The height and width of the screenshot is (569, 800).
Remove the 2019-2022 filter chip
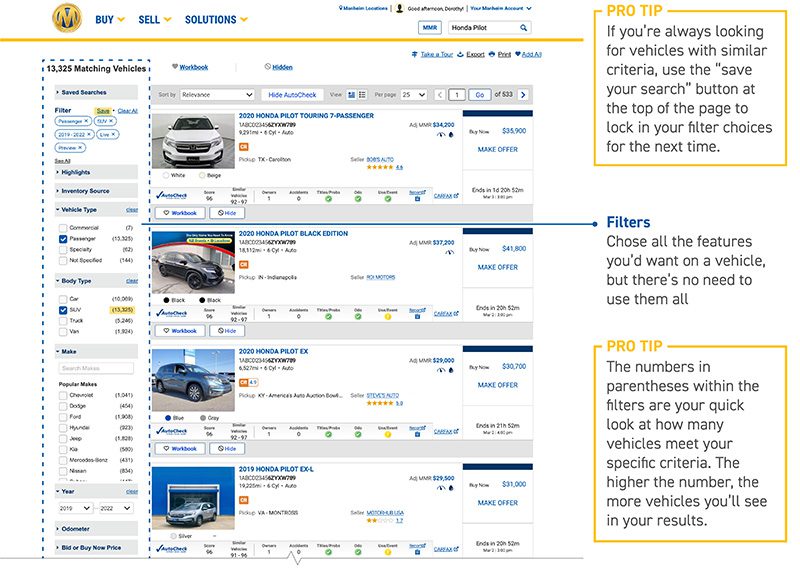[89, 134]
